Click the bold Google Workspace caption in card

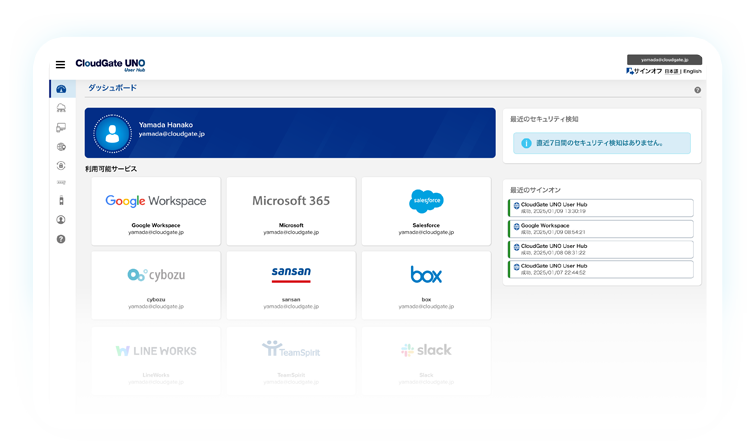pos(156,225)
